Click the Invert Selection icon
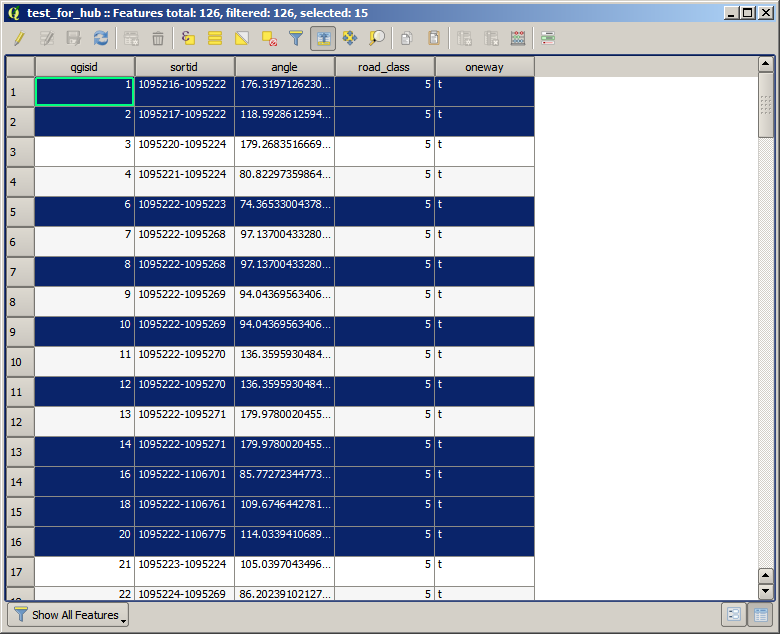Viewport: 780px width, 634px height. [242, 38]
